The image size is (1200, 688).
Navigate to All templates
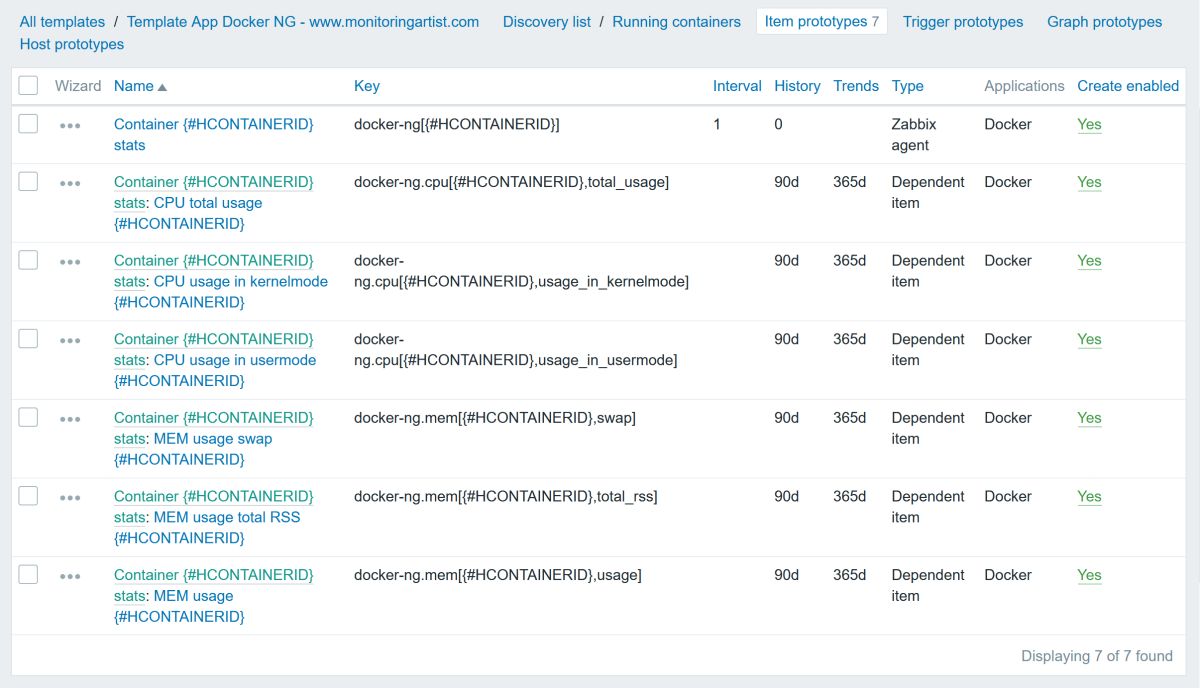click(62, 21)
